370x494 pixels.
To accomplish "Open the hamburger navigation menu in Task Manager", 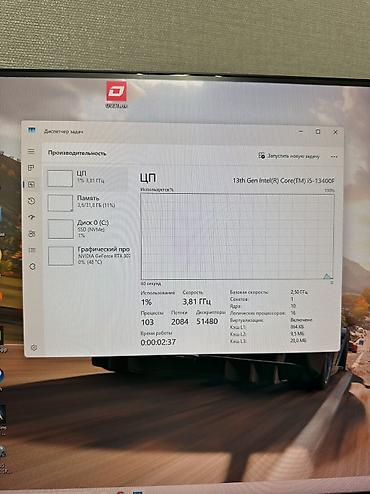I will [31, 151].
